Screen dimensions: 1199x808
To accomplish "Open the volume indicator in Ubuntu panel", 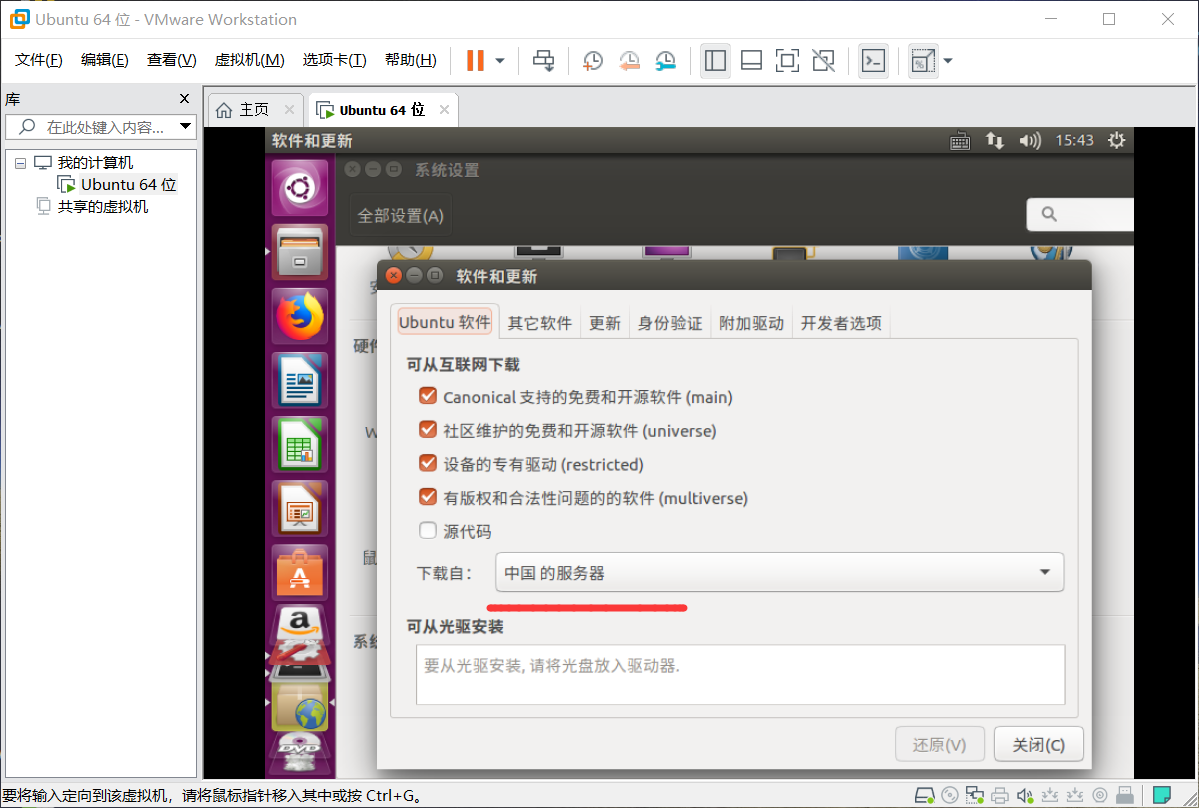I will tap(1030, 141).
